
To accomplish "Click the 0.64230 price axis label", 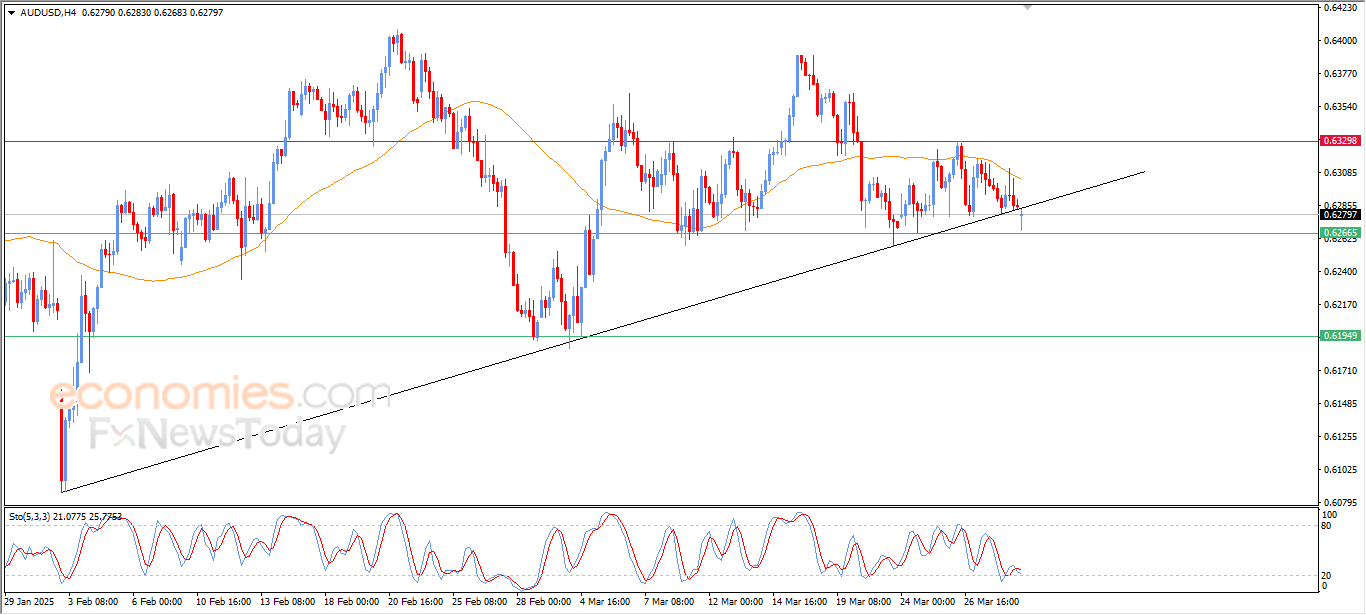I will click(1340, 8).
